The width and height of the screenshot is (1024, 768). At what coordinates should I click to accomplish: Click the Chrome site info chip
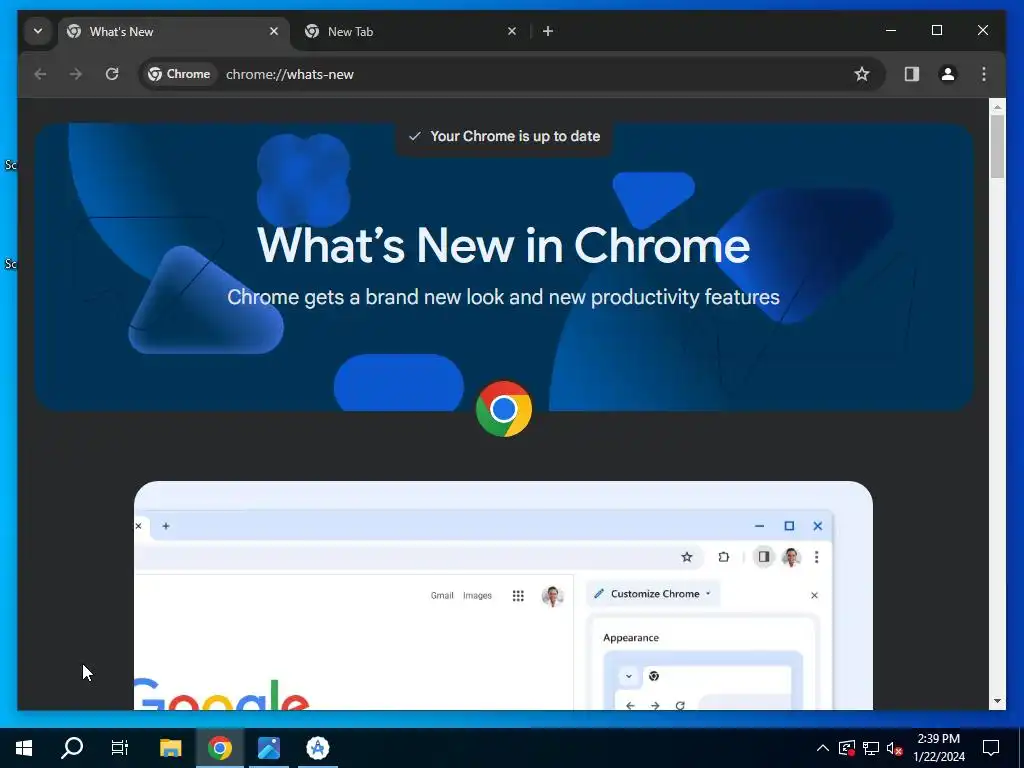pos(180,74)
